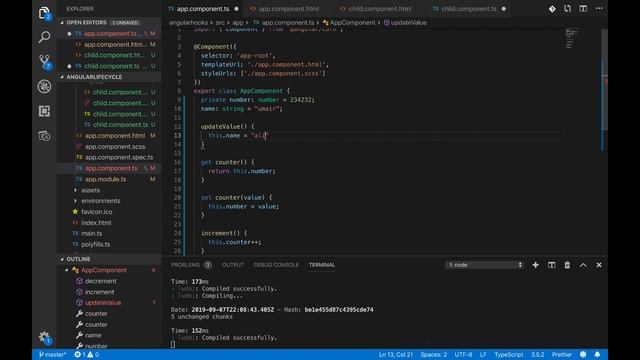Open the Search view icon

44,37
